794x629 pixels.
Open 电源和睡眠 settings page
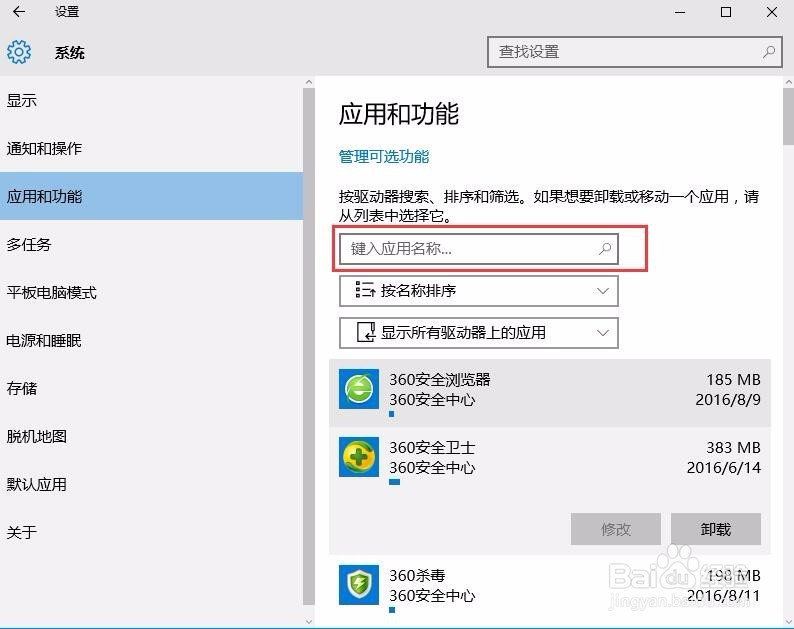pyautogui.click(x=151, y=340)
